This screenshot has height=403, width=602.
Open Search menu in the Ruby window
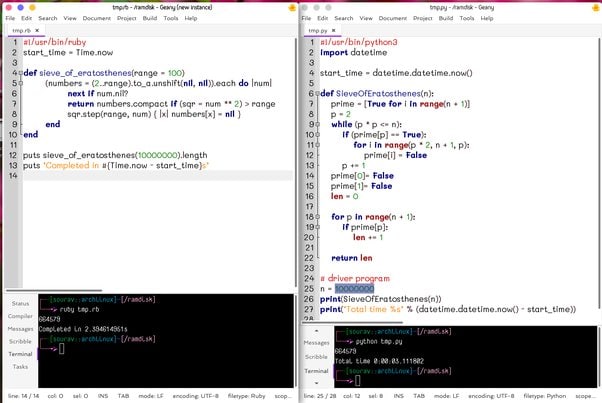click(x=48, y=18)
